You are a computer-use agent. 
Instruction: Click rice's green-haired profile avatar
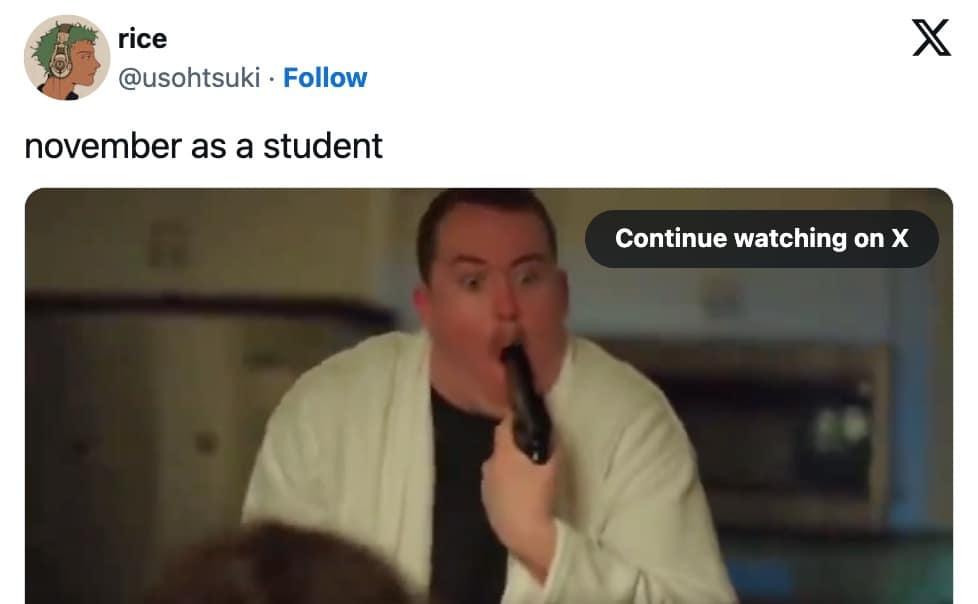tap(67, 57)
